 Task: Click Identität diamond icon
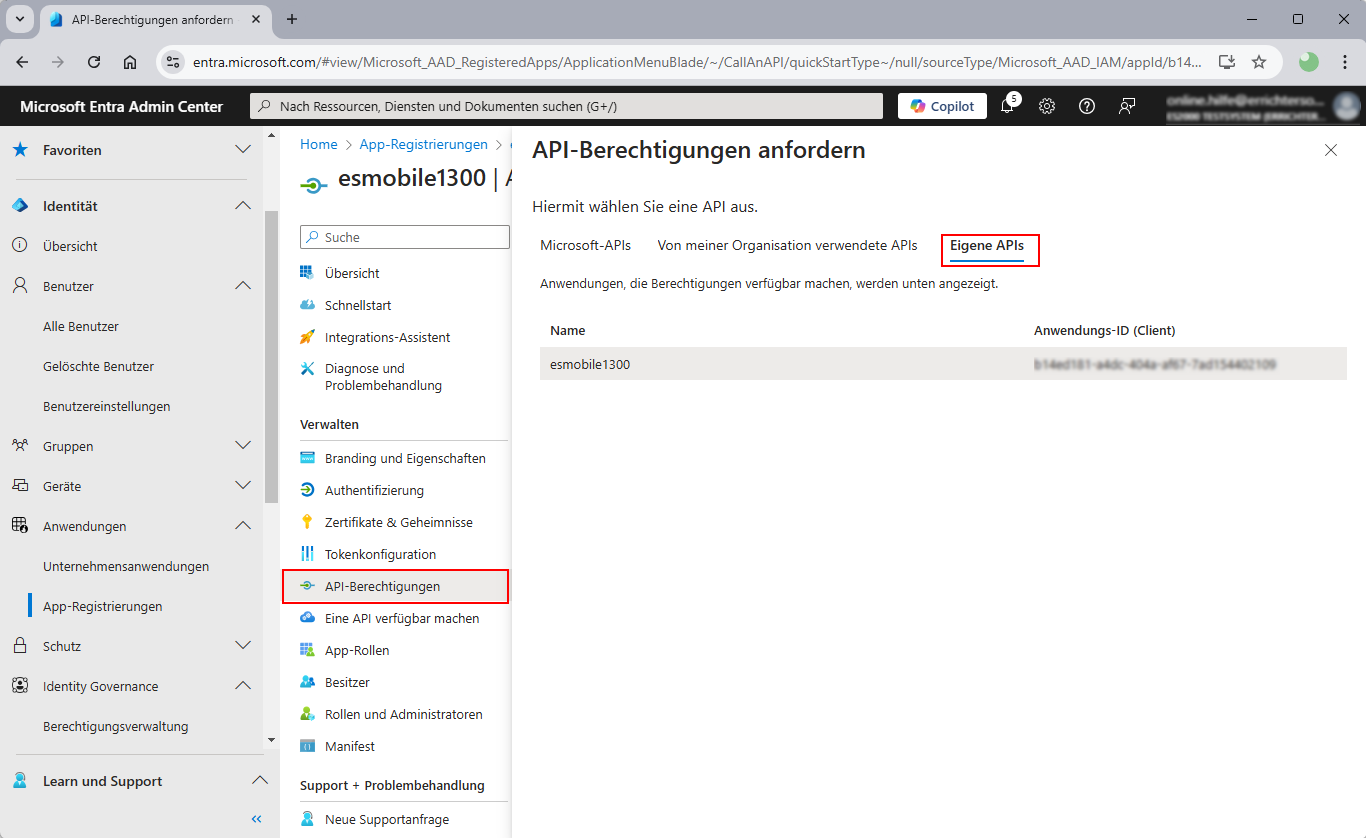[x=20, y=206]
